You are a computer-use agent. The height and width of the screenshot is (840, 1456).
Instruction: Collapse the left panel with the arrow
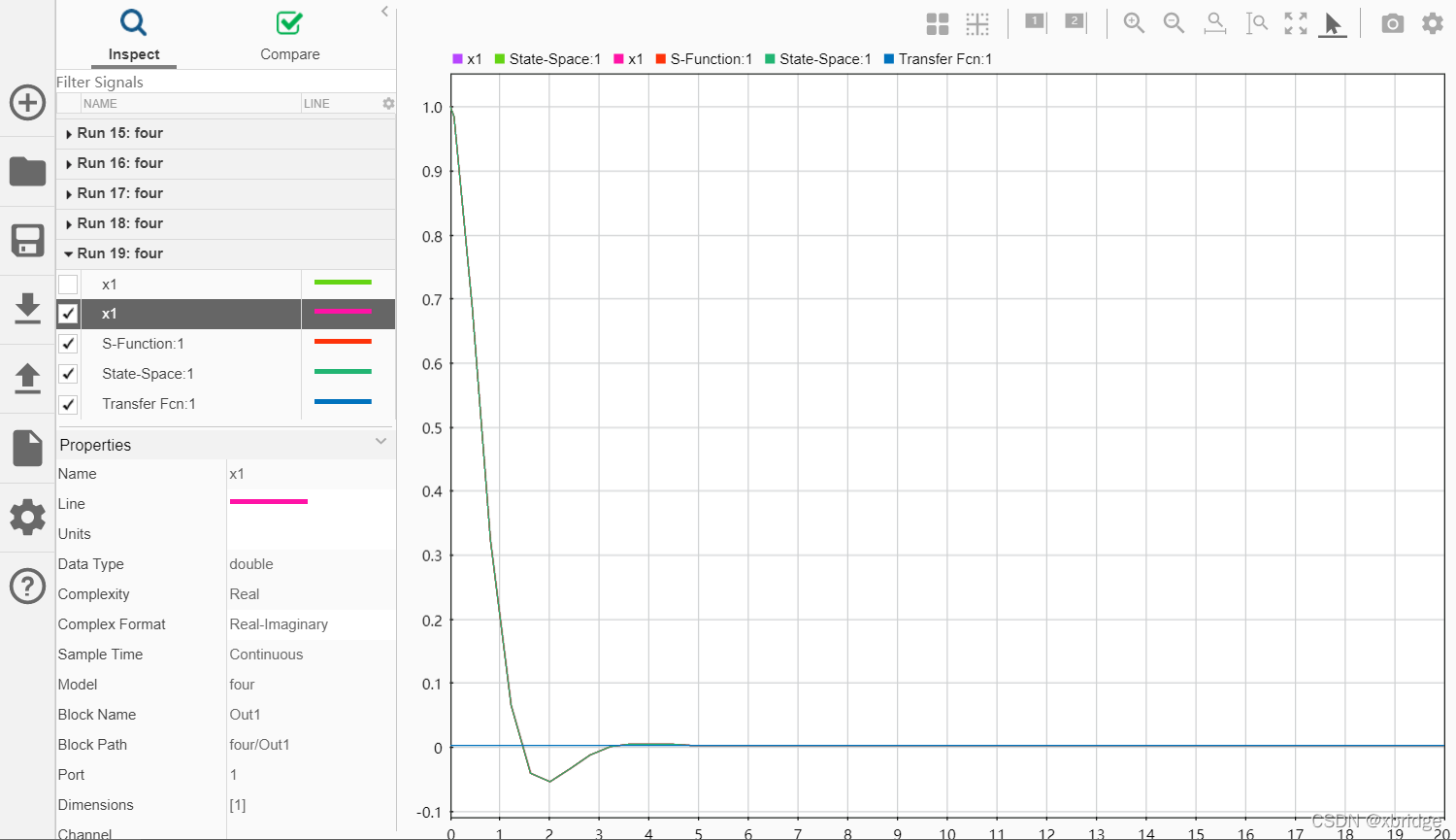[385, 12]
